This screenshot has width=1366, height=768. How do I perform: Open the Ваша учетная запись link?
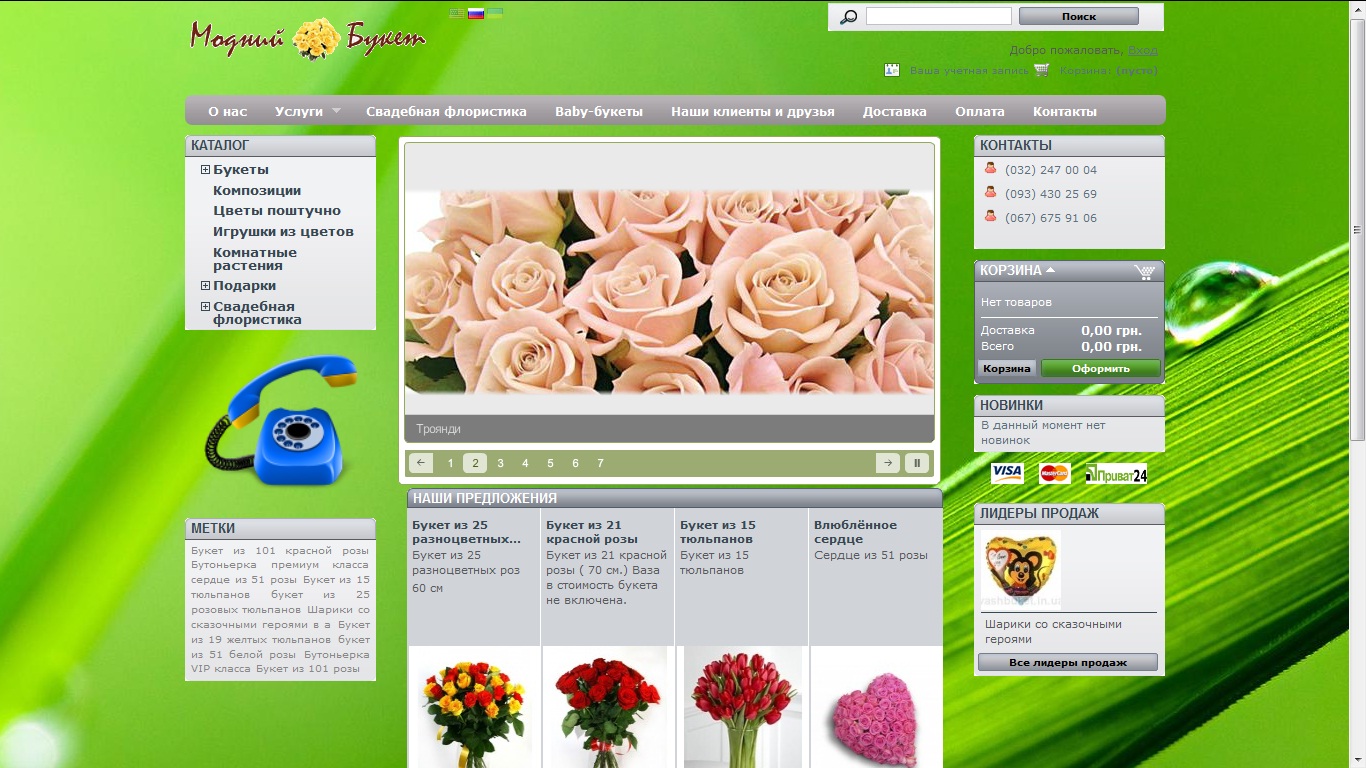pyautogui.click(x=969, y=71)
